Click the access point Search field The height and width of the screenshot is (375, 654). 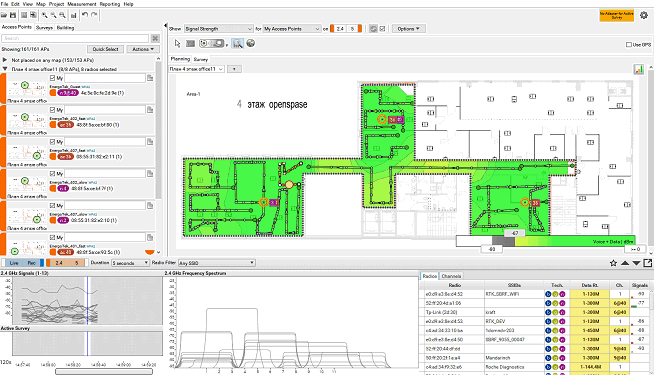[x=75, y=38]
